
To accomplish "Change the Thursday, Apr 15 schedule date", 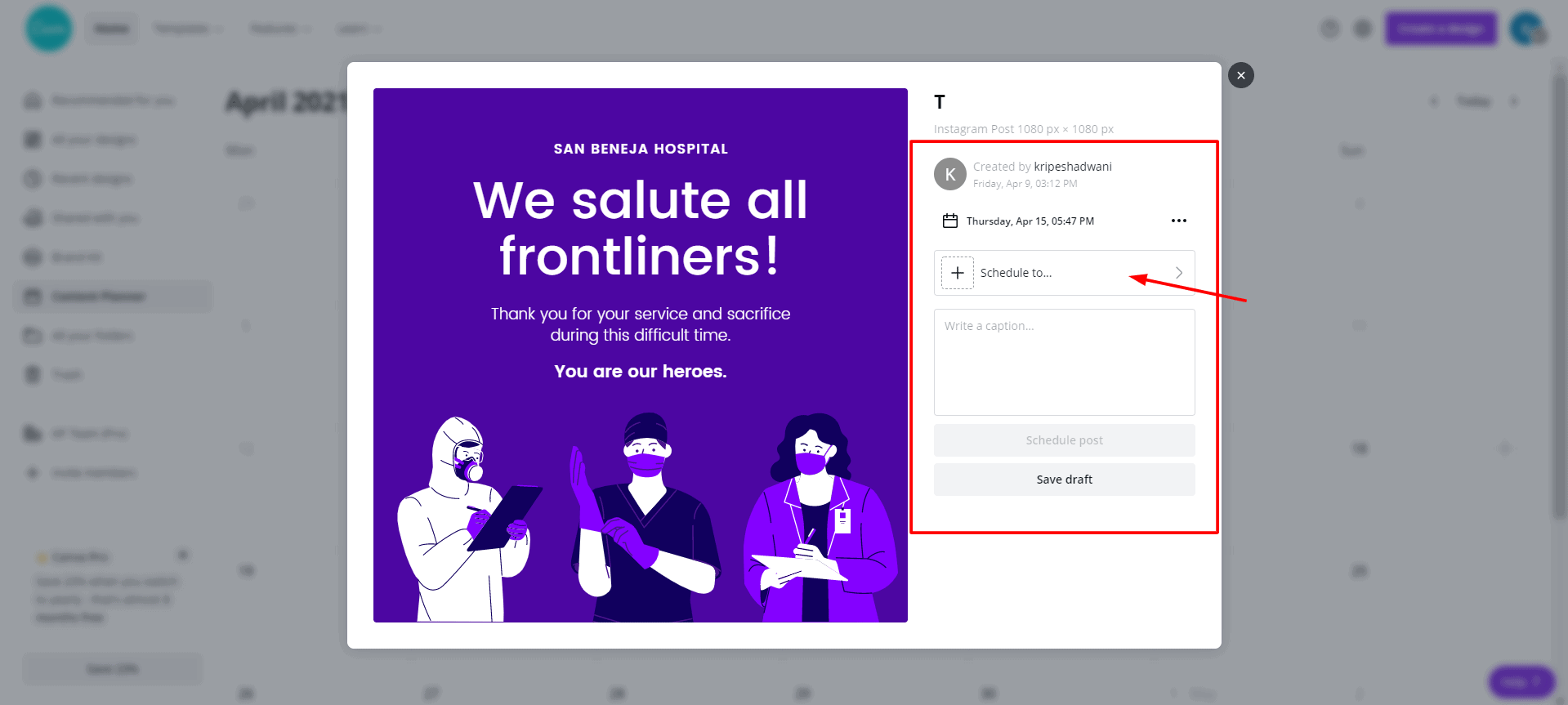I will tap(1030, 221).
